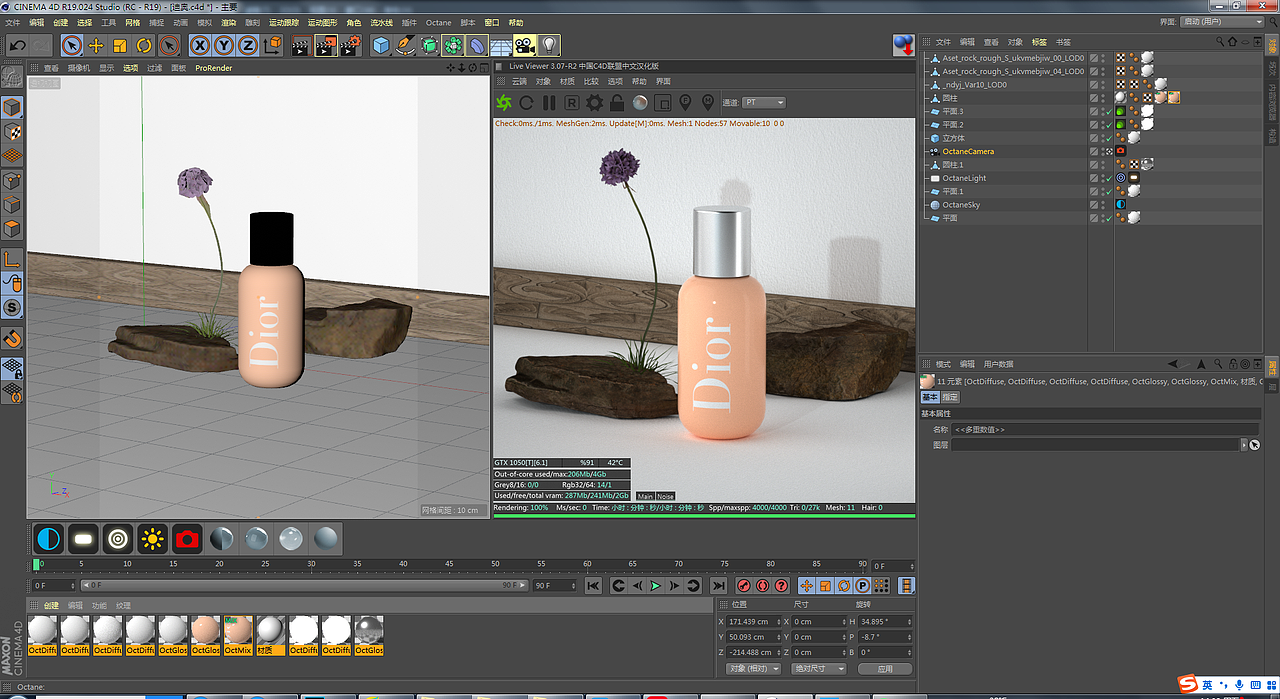Open 渲染 menu
1280x699 pixels.
[229, 22]
